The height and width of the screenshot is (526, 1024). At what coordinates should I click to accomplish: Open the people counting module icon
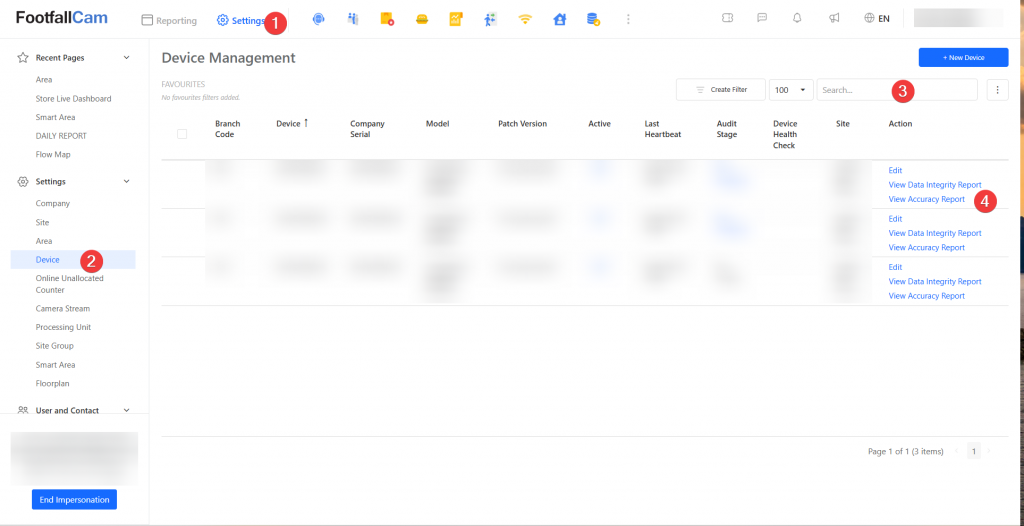coord(353,20)
